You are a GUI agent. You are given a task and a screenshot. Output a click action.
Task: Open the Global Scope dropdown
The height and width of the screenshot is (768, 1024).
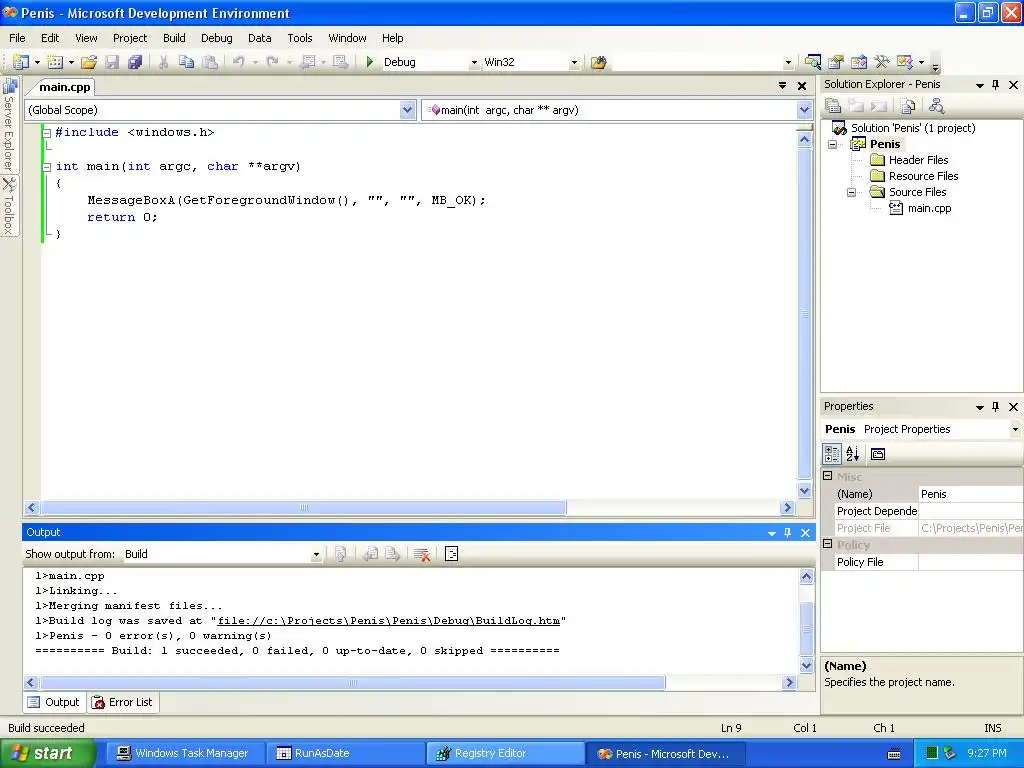(x=408, y=110)
